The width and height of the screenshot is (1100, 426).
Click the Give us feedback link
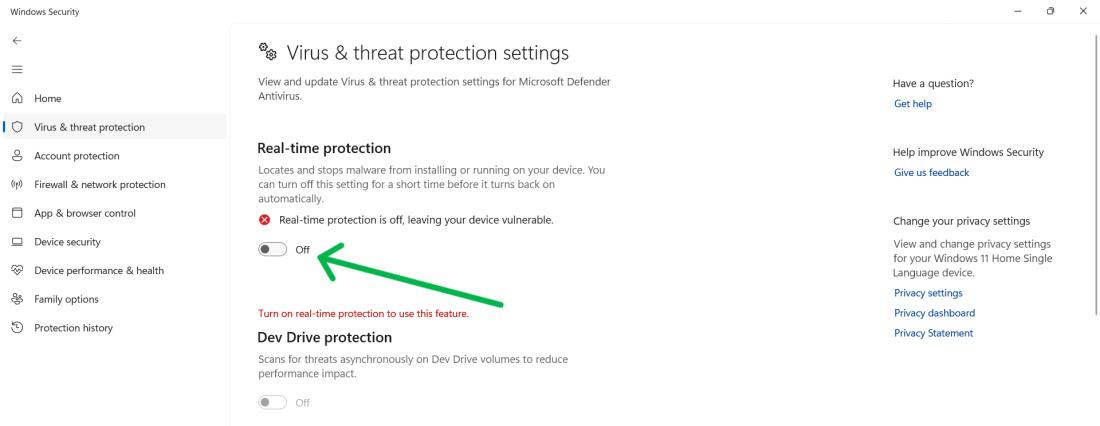point(931,172)
